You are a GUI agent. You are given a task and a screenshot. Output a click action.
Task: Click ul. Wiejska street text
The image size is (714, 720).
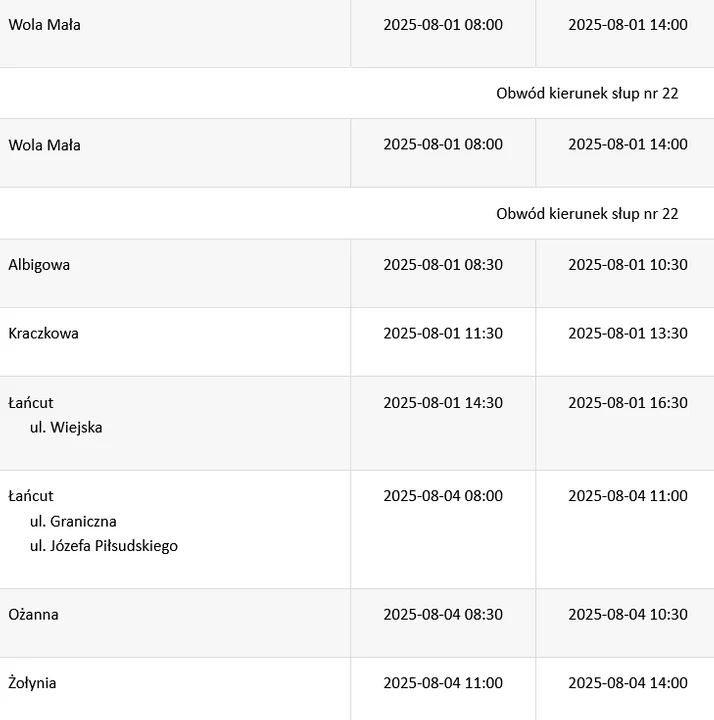point(66,428)
